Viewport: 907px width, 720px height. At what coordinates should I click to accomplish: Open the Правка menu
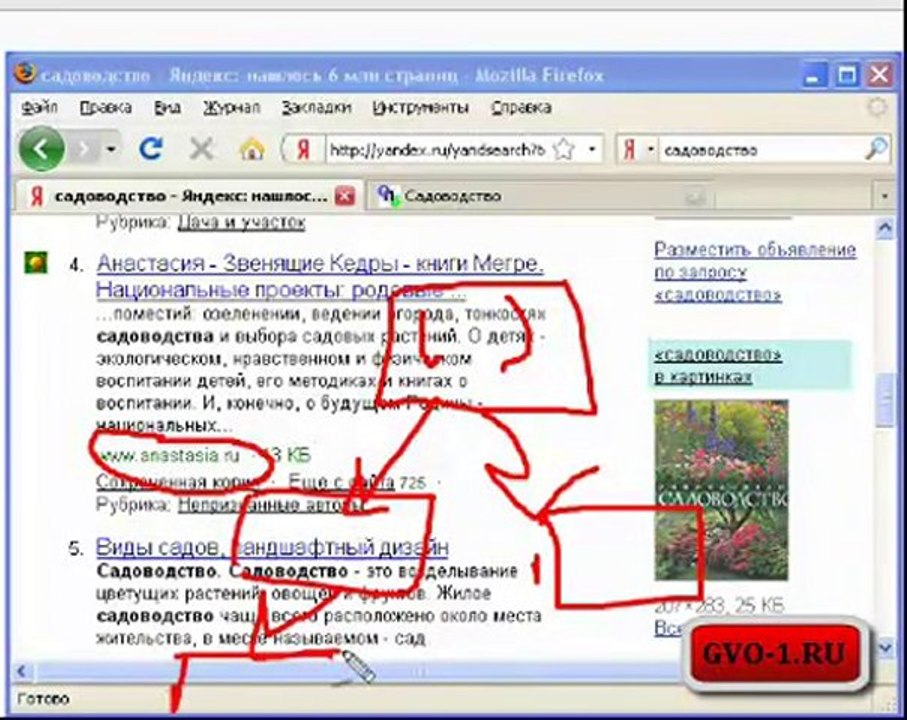coord(105,108)
